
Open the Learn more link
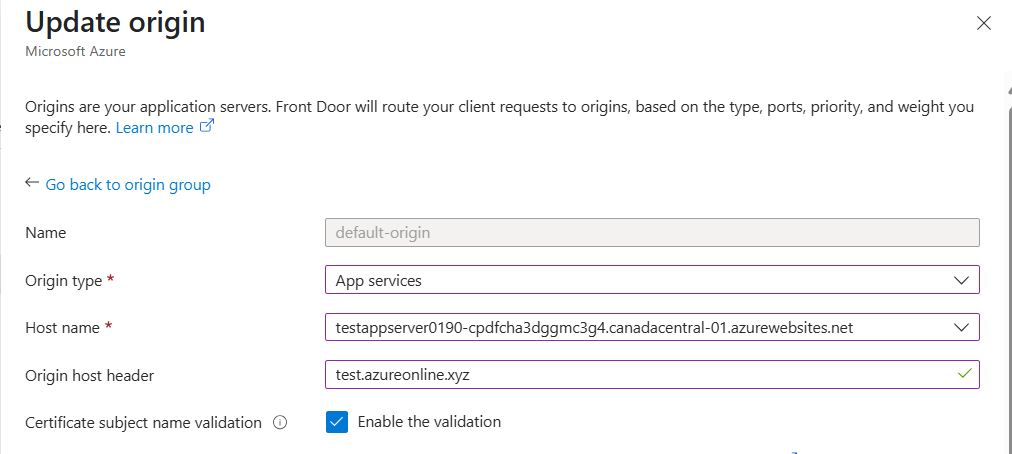tap(154, 128)
